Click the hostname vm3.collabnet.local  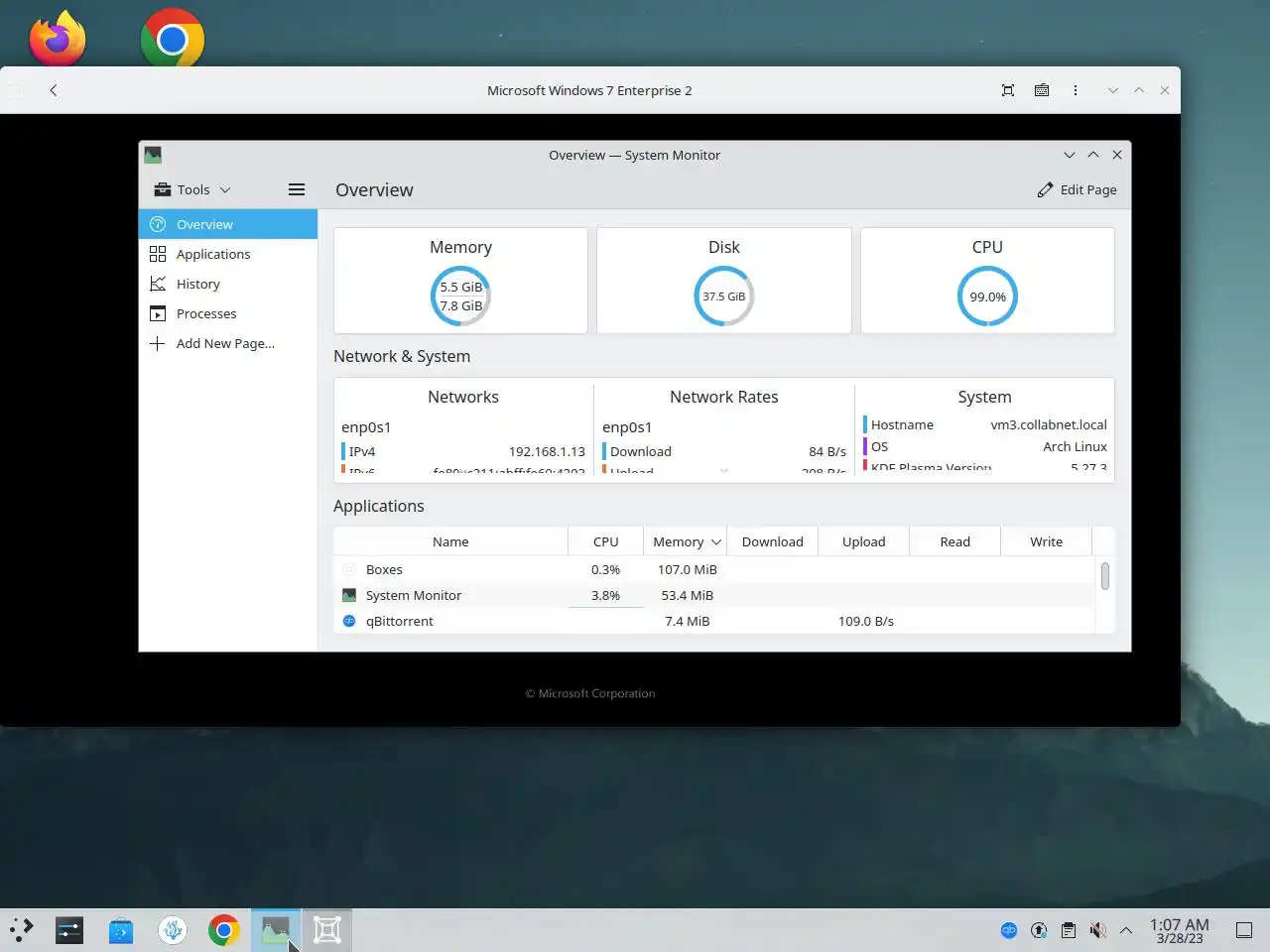[1049, 424]
